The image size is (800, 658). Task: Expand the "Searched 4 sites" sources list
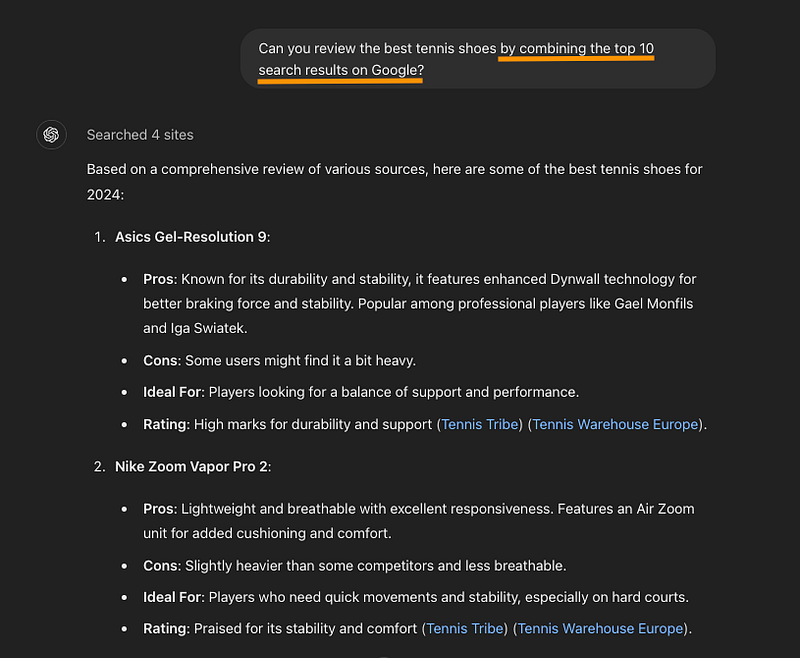coord(140,135)
